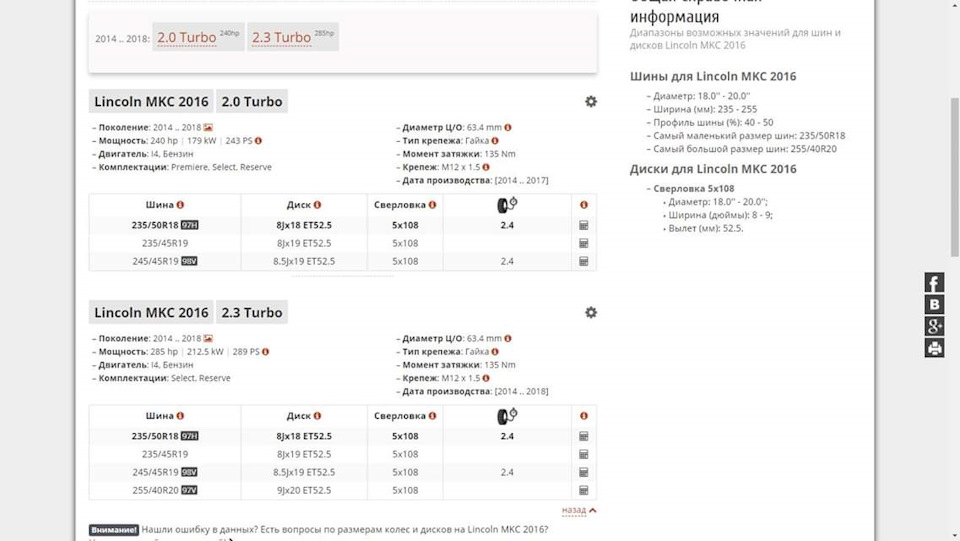Open calculator for 255/40R20 in 2.3 Turbo table
Image resolution: width=960 pixels, height=541 pixels.
pos(583,490)
